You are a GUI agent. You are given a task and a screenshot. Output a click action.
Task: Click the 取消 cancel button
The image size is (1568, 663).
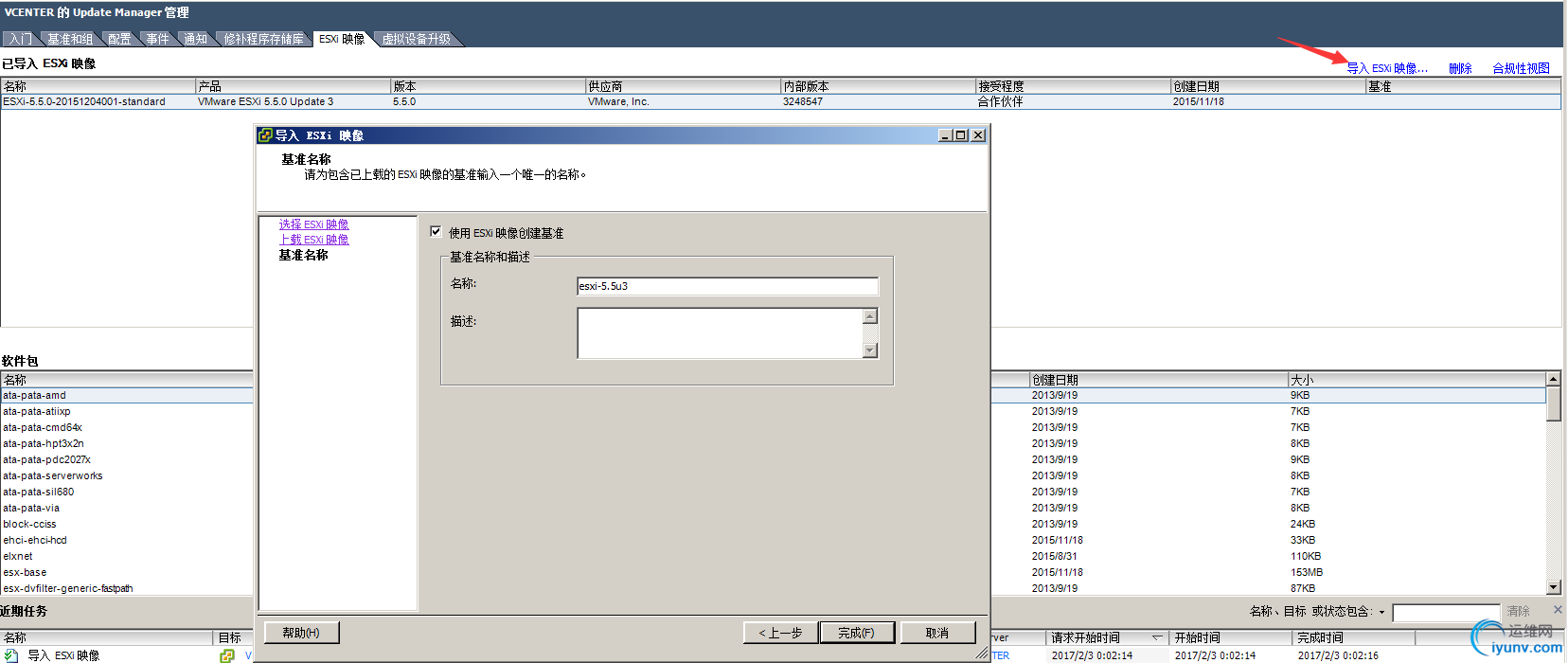click(937, 633)
